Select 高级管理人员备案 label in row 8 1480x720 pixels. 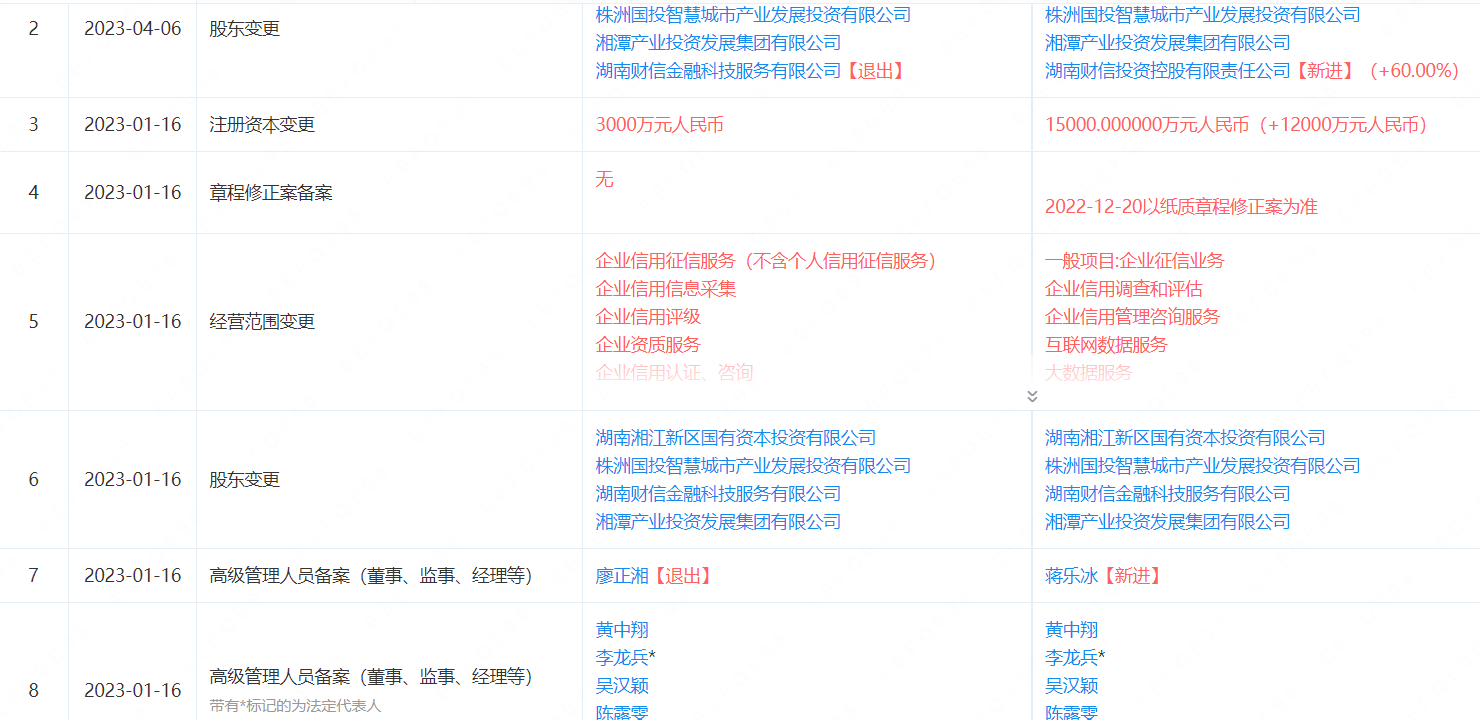[x=371, y=678]
